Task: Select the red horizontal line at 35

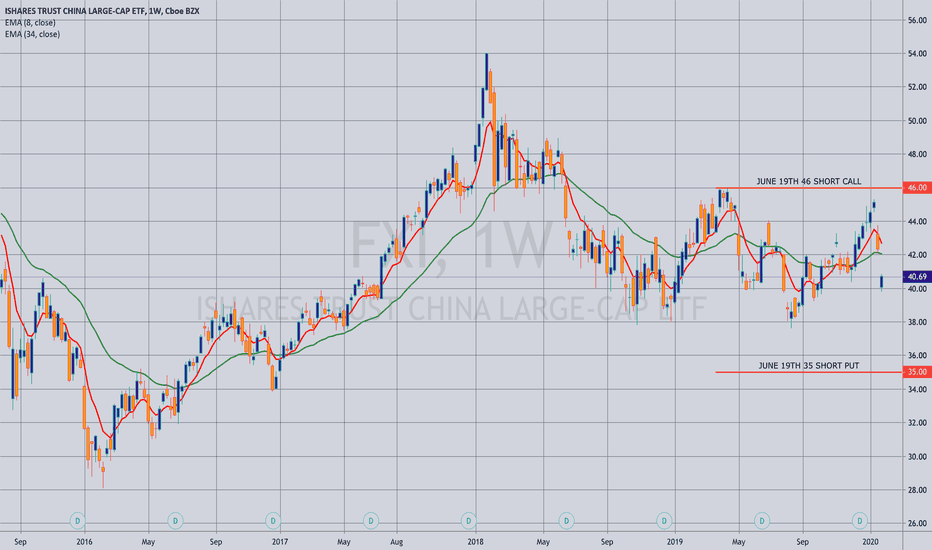Action: tap(809, 372)
